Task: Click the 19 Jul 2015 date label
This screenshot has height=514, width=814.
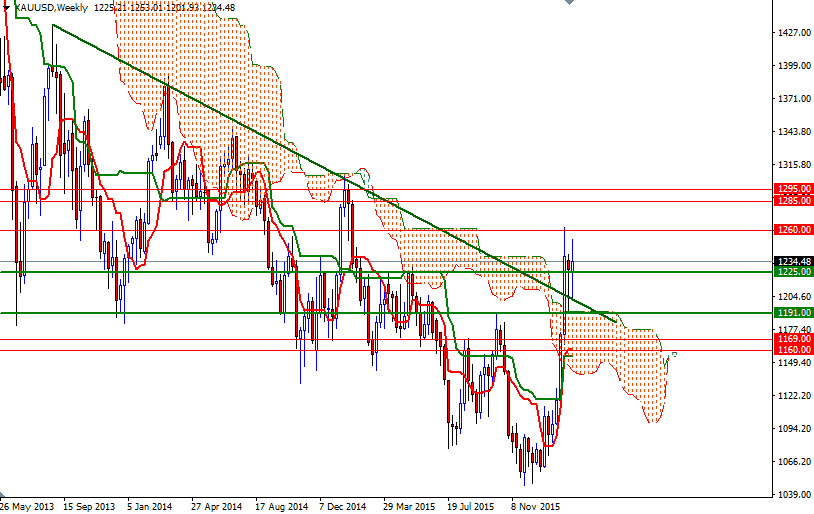Action: 471,506
